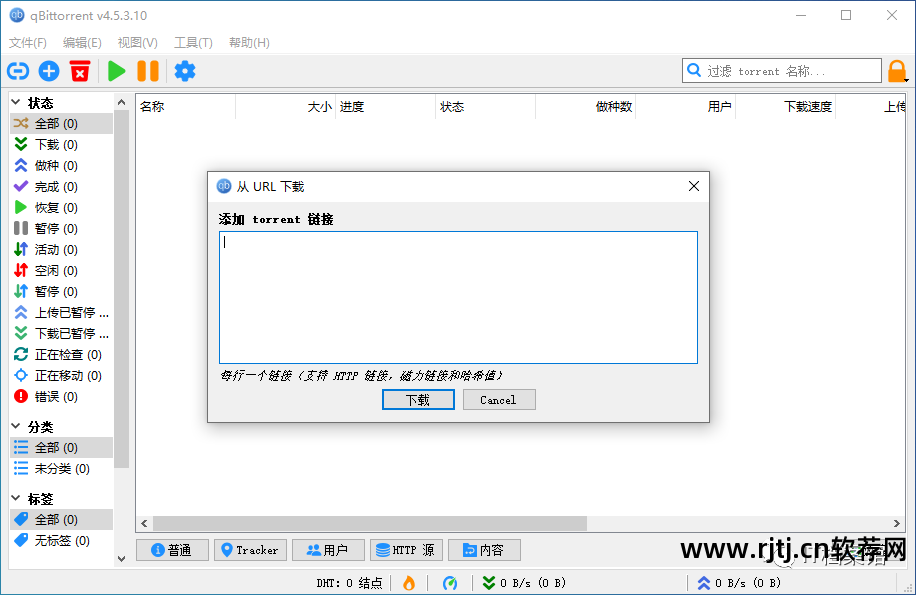
Task: Click the 过滤 torrent 名称 search field
Action: coord(782,71)
